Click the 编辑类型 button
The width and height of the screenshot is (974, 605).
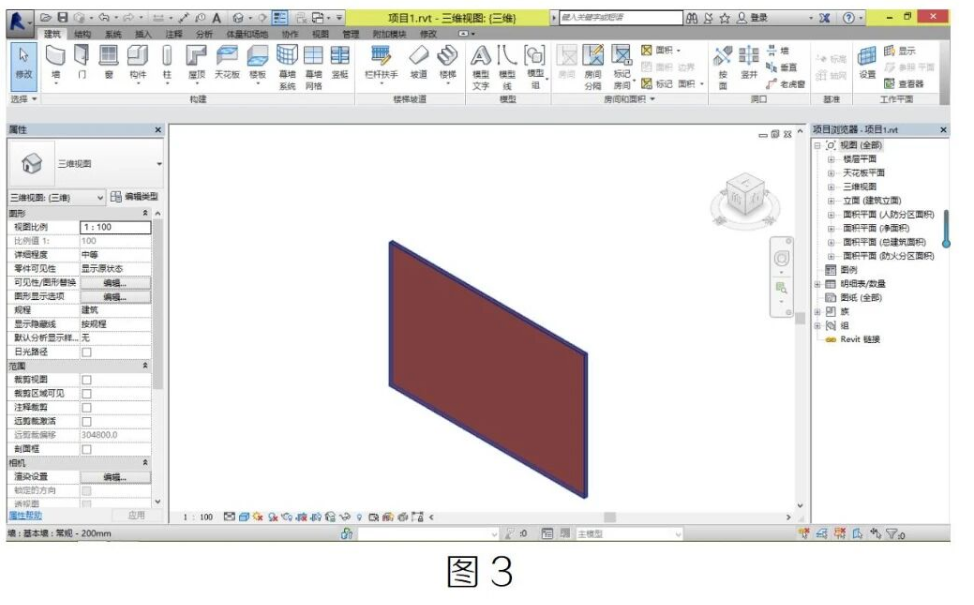click(134, 197)
